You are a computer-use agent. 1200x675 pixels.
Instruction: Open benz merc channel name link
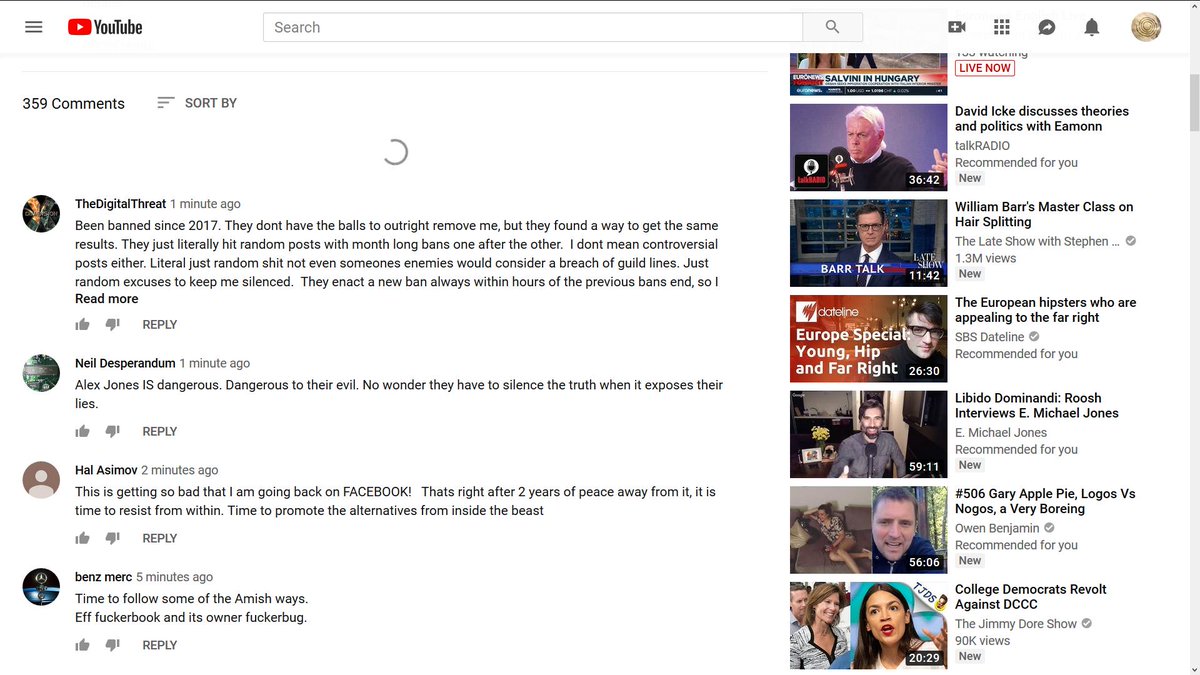coord(104,577)
